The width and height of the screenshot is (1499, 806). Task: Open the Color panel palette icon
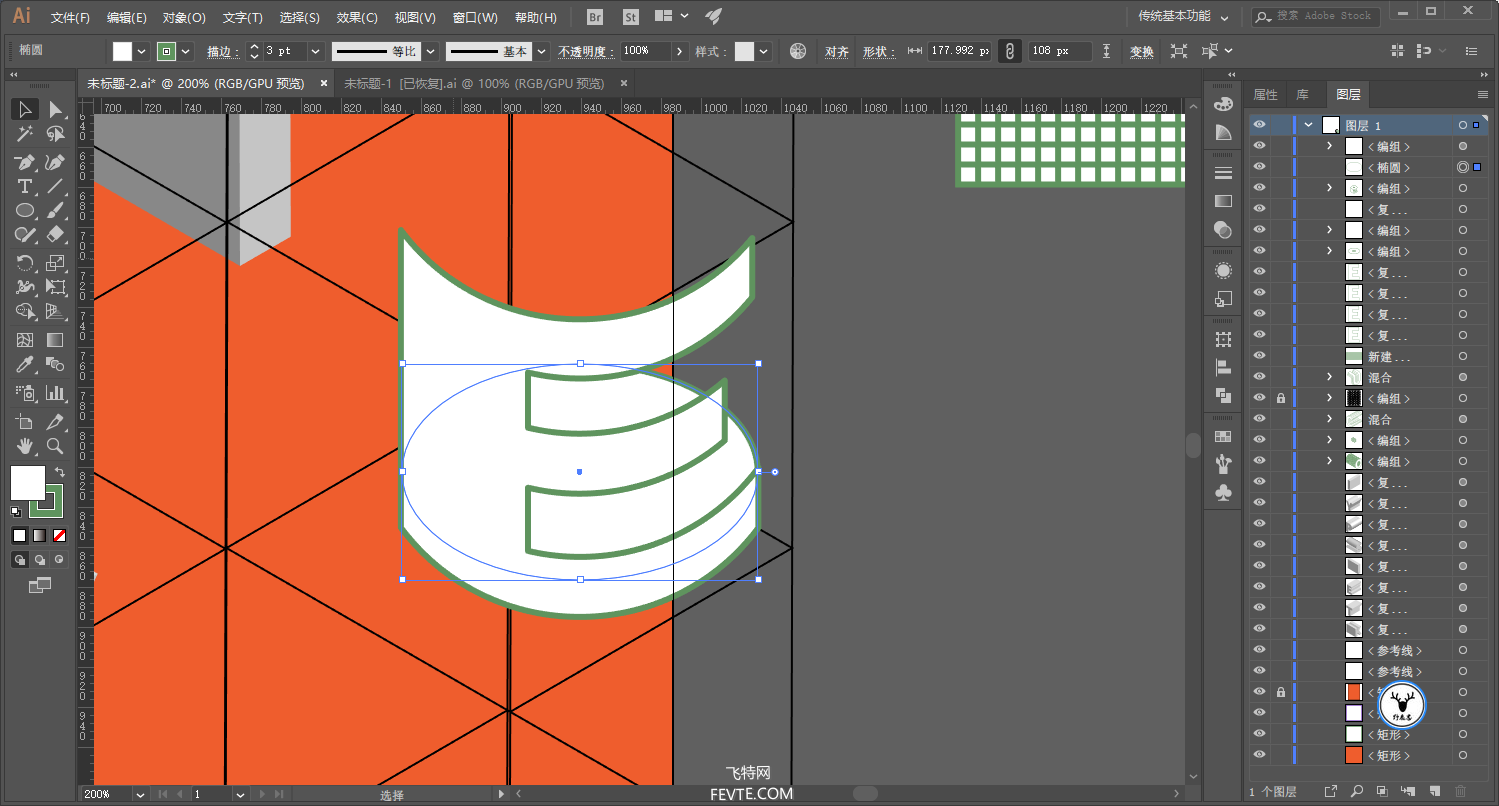pyautogui.click(x=1223, y=104)
